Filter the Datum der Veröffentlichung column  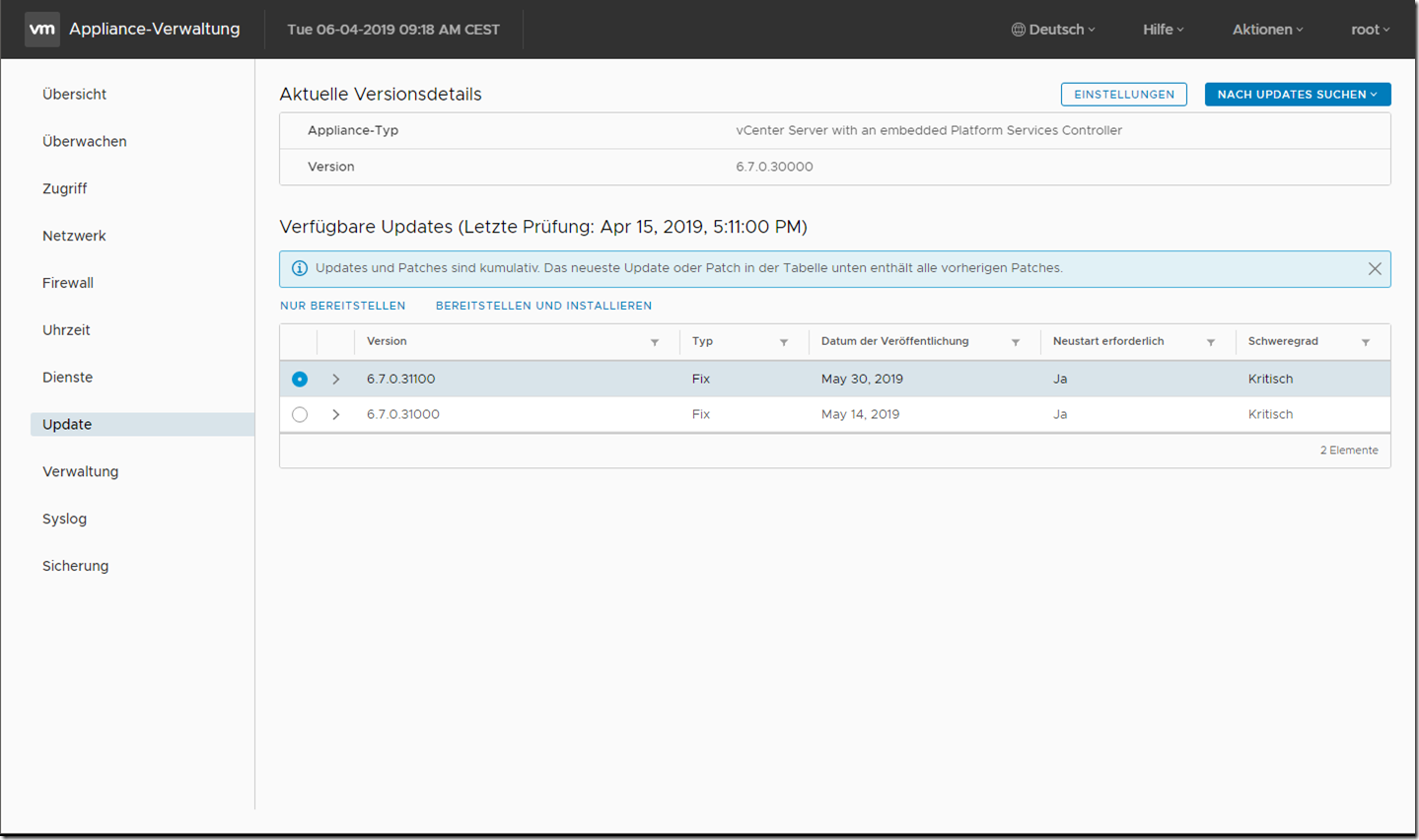[x=1016, y=342]
